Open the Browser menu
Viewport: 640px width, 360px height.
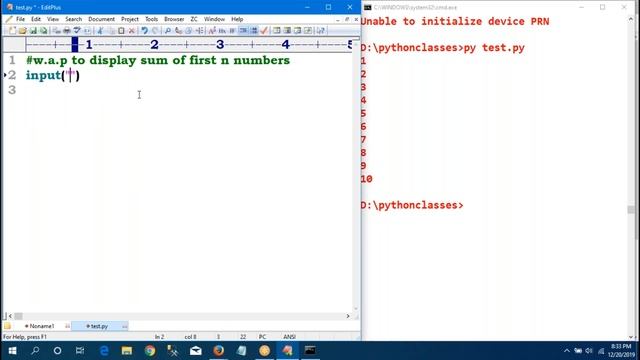click(174, 19)
